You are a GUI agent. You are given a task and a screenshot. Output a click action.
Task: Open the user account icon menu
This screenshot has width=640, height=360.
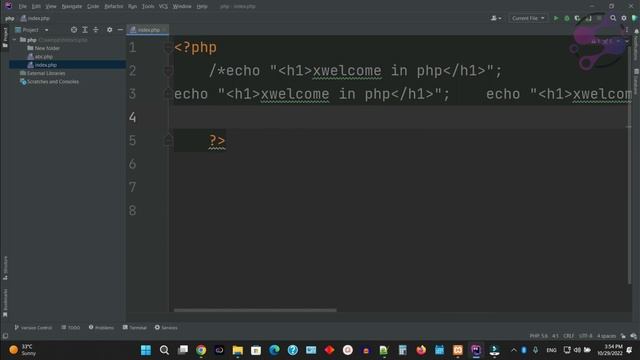496,18
